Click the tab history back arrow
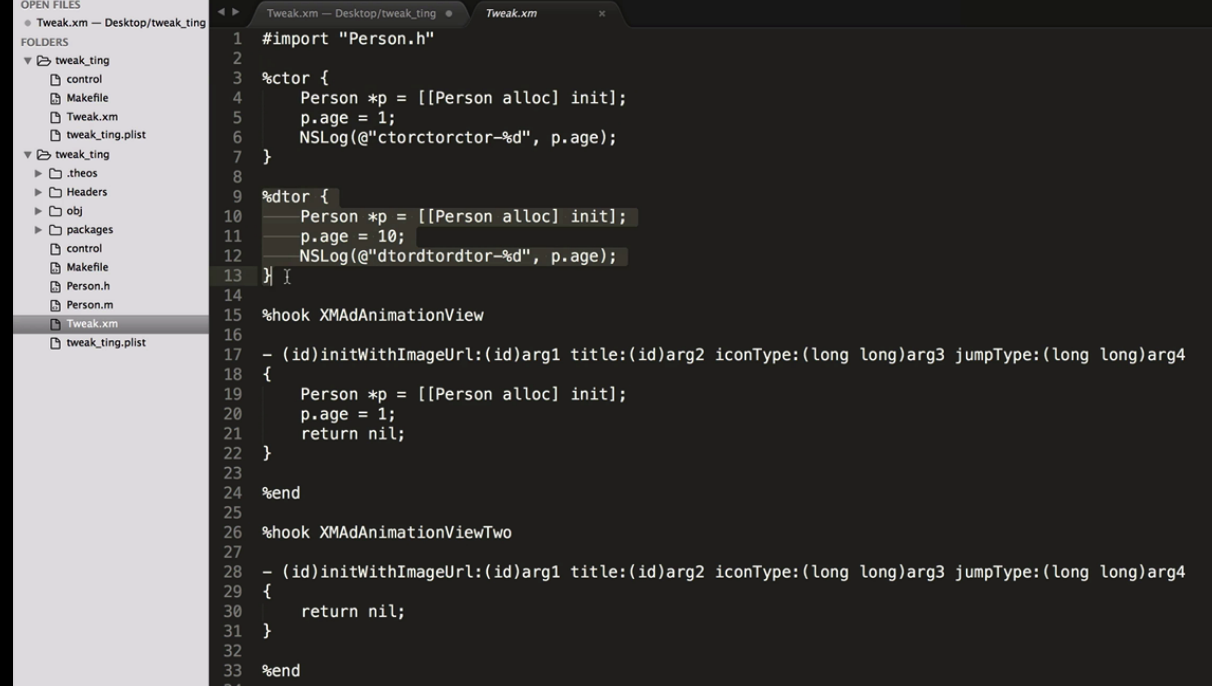The image size is (1212, 686). 222,13
